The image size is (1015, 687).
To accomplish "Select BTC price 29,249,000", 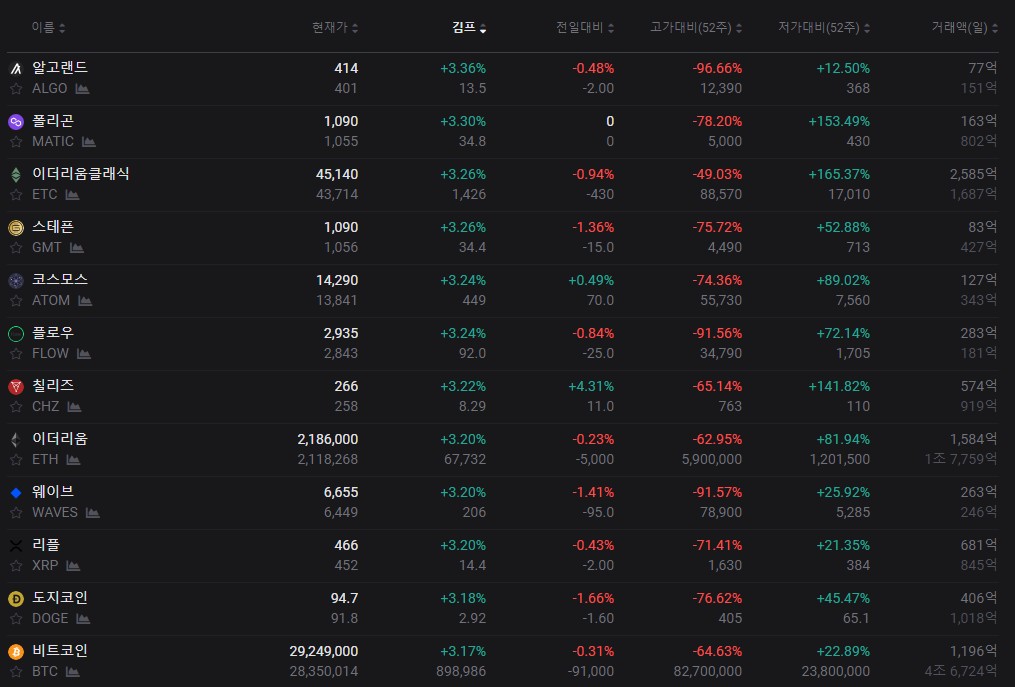I will click(x=324, y=652).
